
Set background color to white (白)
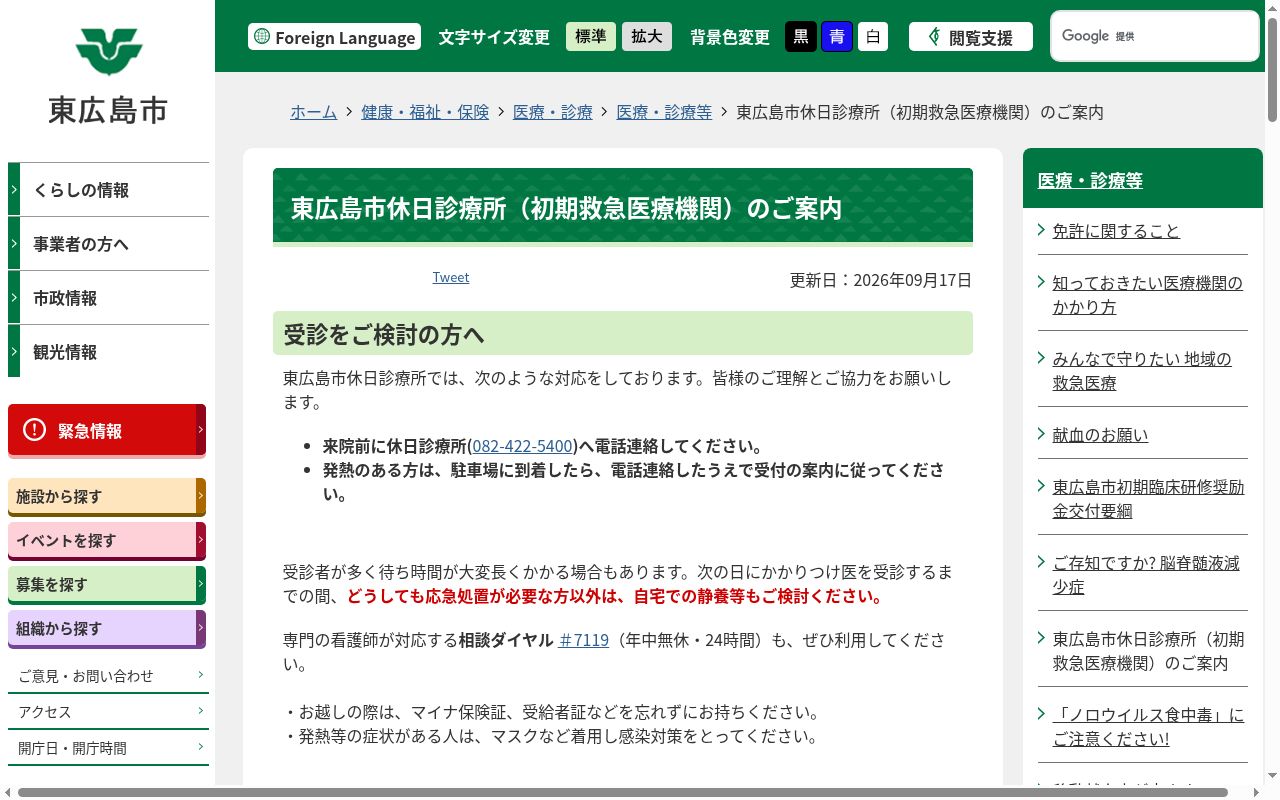(873, 37)
